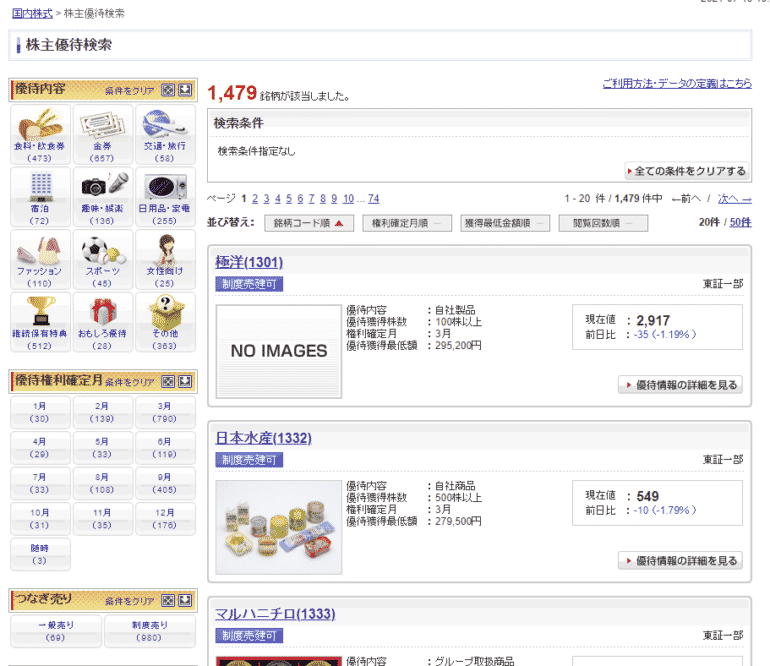Sort by 銘柄コード順

(309, 223)
